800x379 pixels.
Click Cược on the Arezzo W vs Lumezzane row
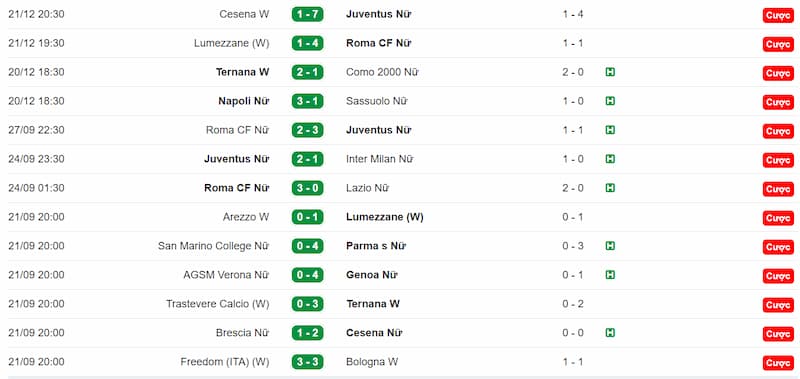[x=778, y=218]
